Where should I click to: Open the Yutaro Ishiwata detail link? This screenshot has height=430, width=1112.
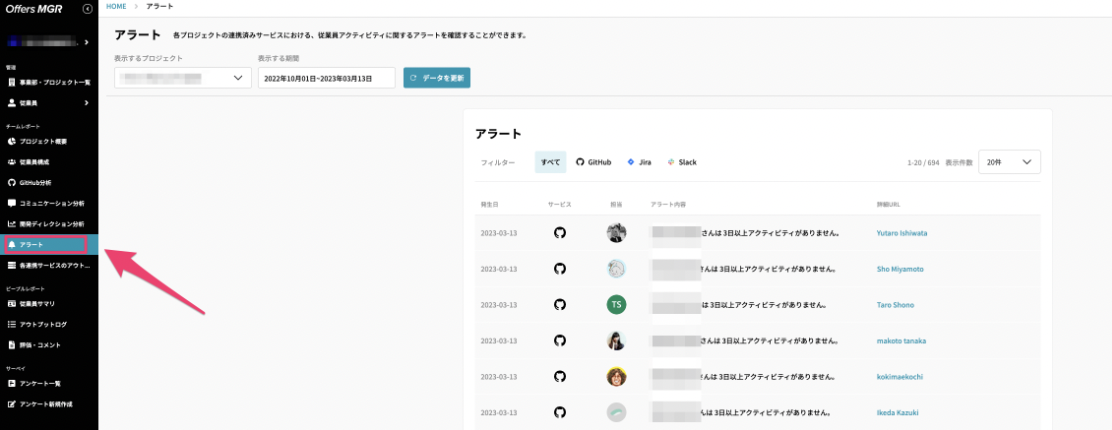coord(901,233)
